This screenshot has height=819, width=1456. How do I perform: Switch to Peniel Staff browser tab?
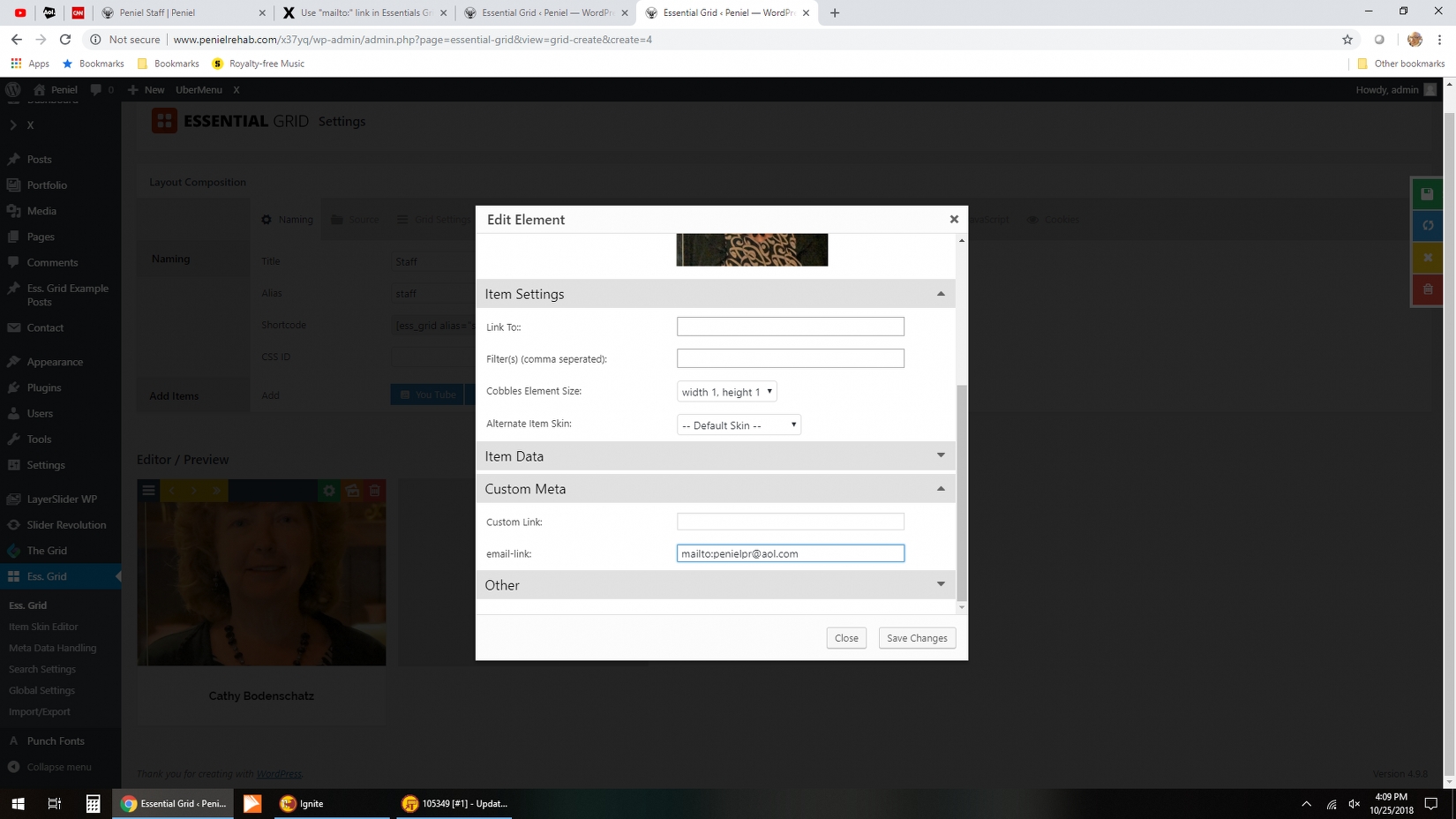(x=181, y=13)
